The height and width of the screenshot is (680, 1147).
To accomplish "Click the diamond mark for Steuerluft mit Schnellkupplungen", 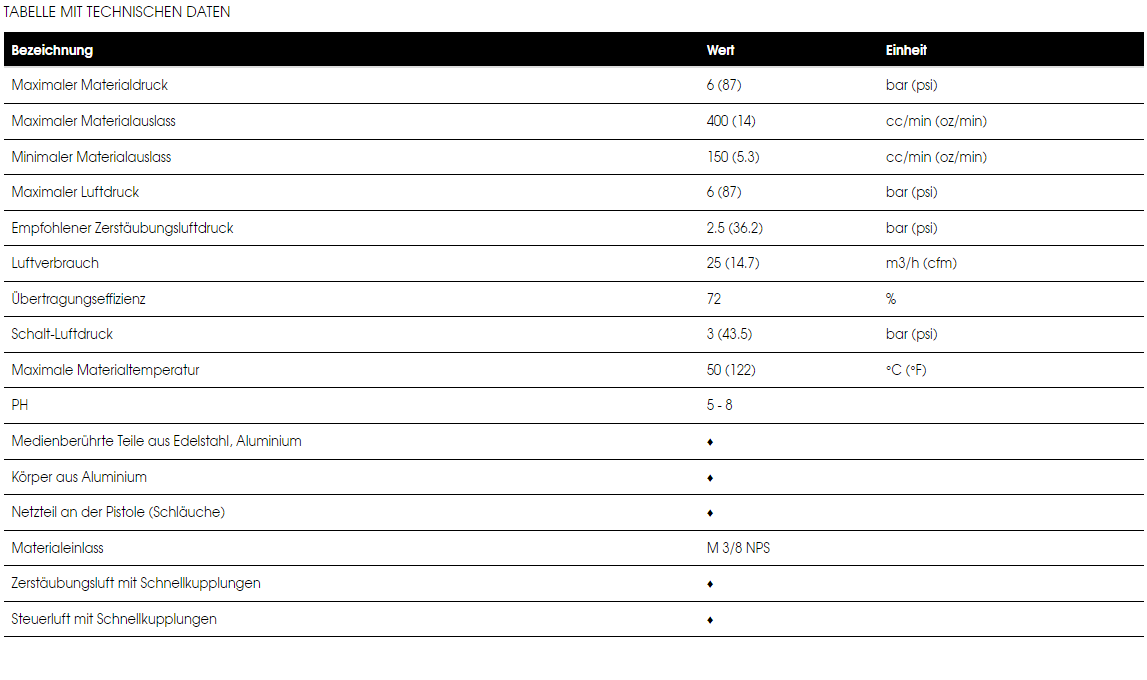I will click(x=710, y=619).
